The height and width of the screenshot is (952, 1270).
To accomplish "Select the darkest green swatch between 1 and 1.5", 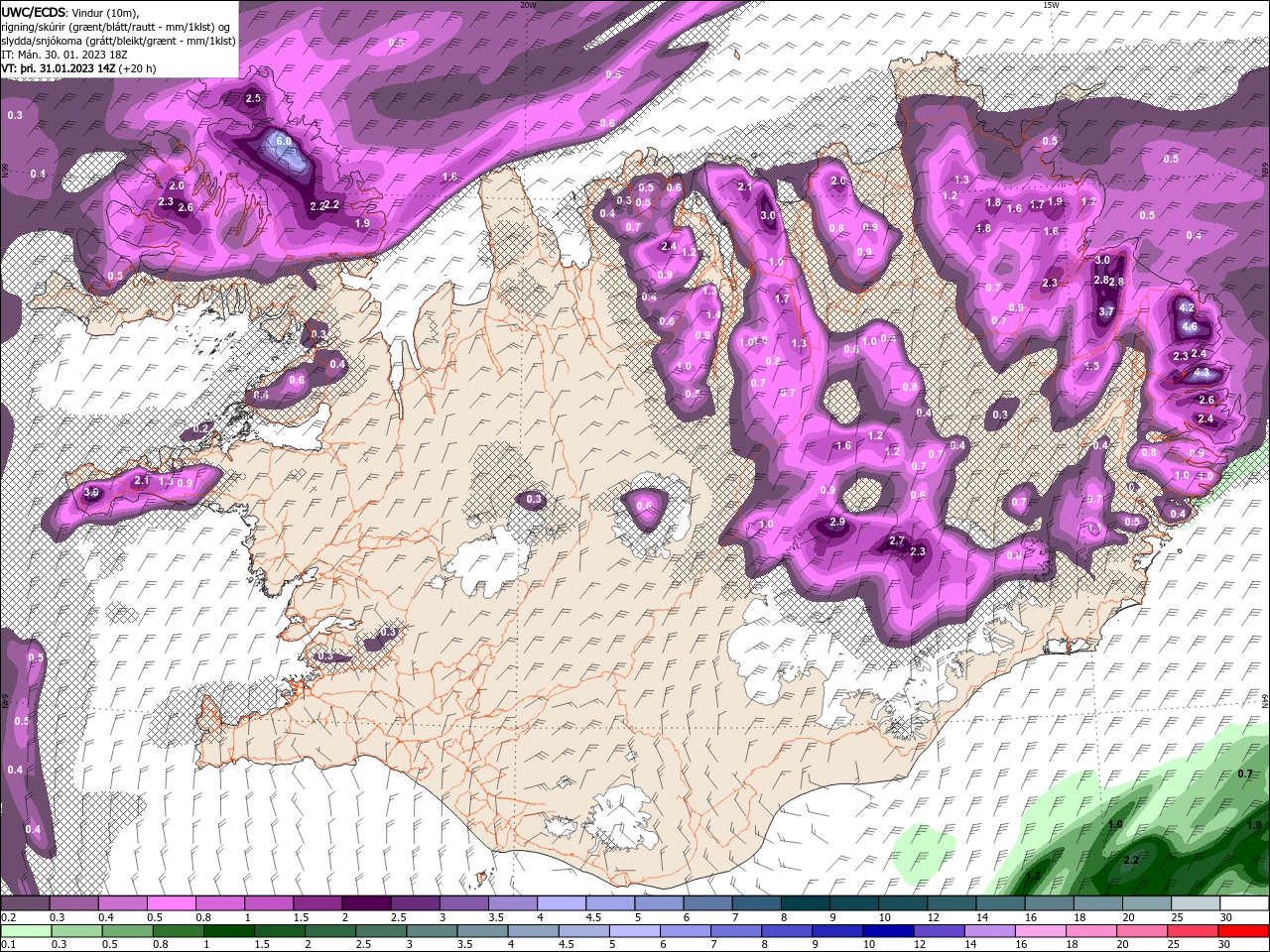I will coord(227,930).
